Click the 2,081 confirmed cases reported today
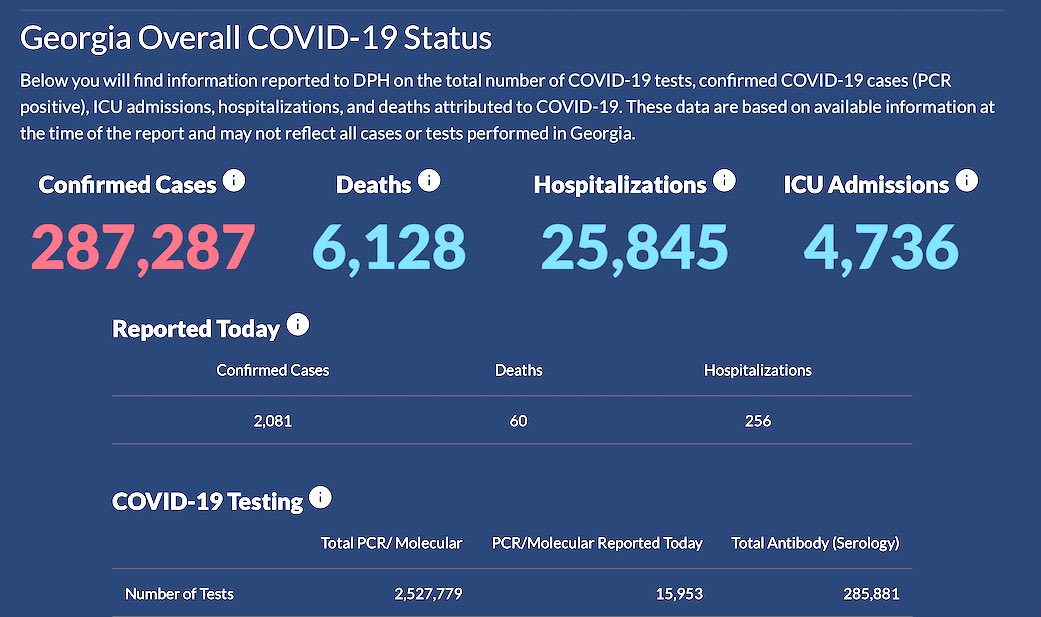 point(273,421)
